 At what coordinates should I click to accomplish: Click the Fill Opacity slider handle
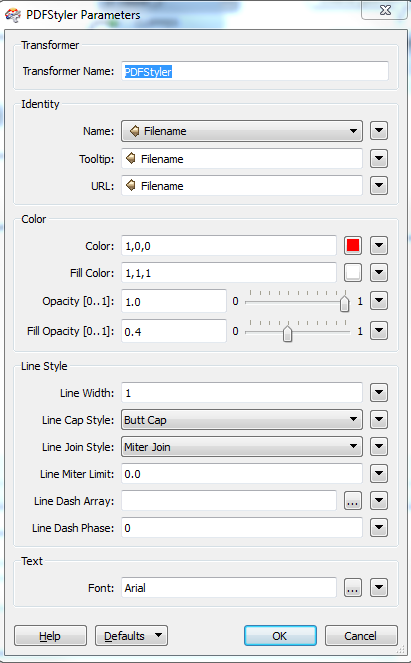[x=288, y=334]
